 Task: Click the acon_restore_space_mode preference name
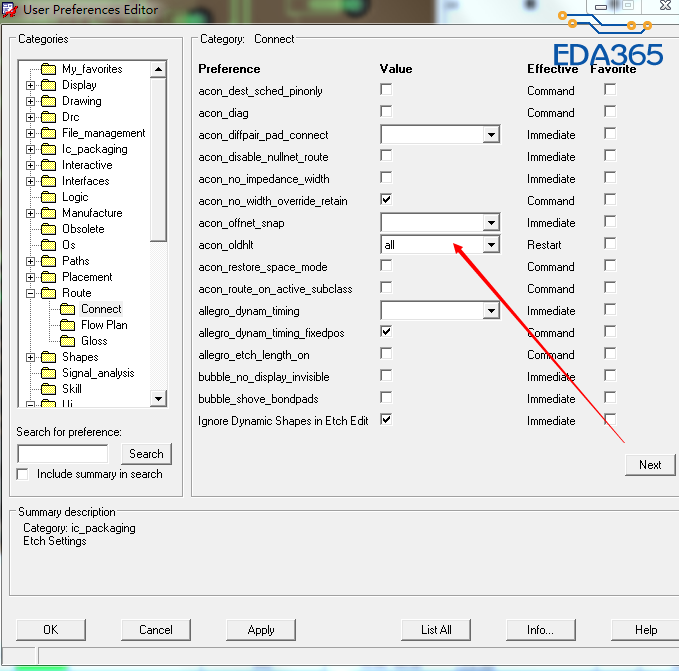pos(263,267)
